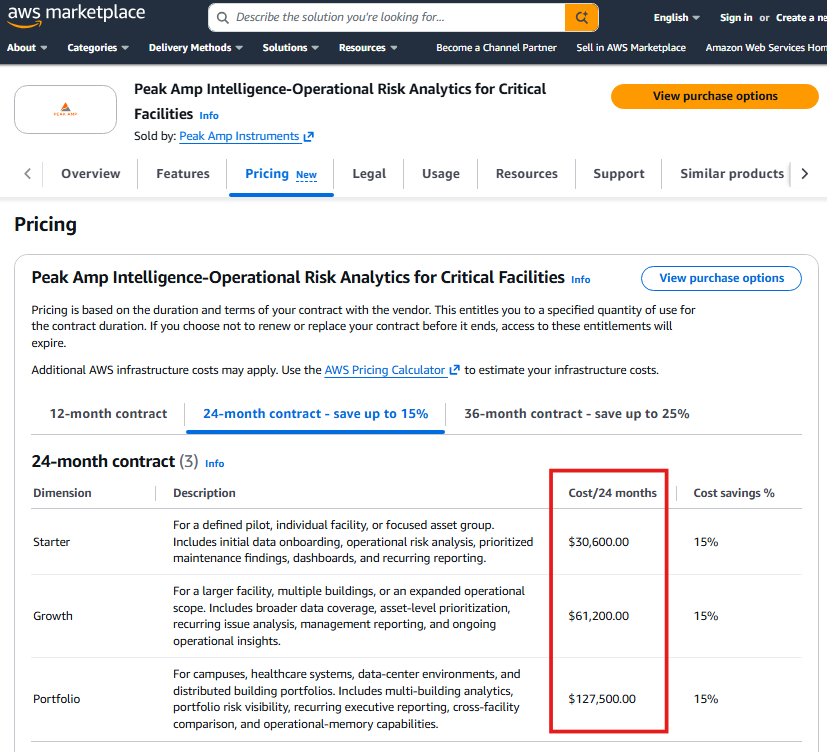Image resolution: width=827 pixels, height=752 pixels.
Task: Switch to the Usage tab
Action: [440, 173]
